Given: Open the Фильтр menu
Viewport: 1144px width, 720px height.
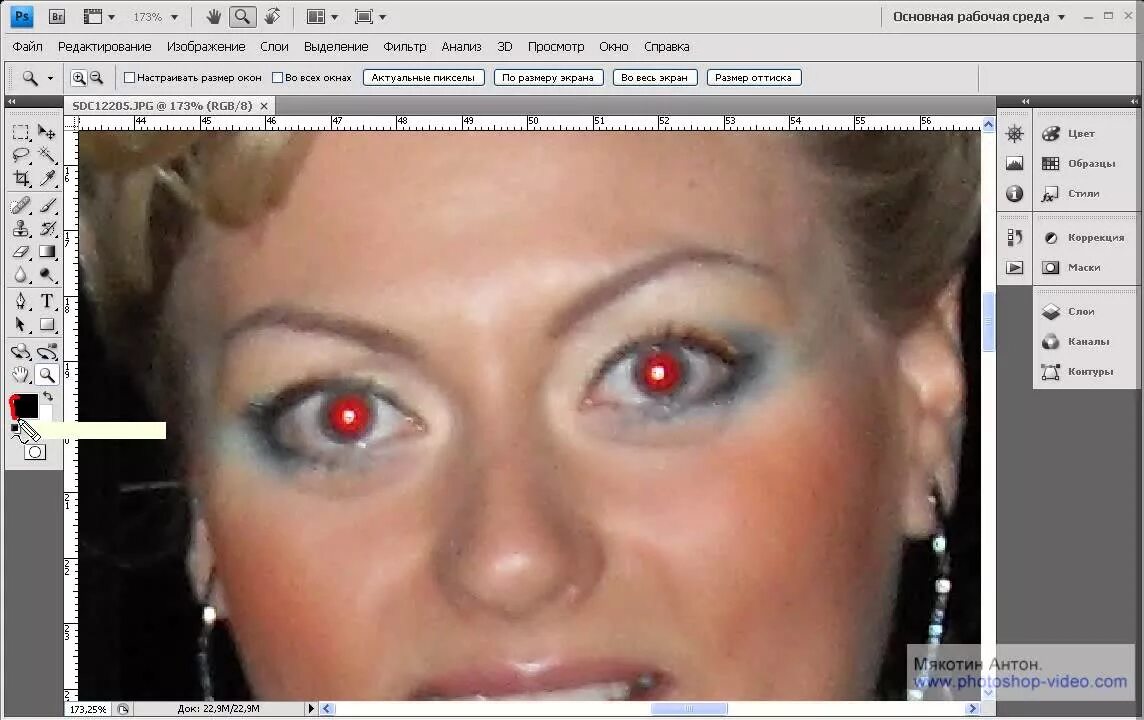Looking at the screenshot, I should coord(405,47).
